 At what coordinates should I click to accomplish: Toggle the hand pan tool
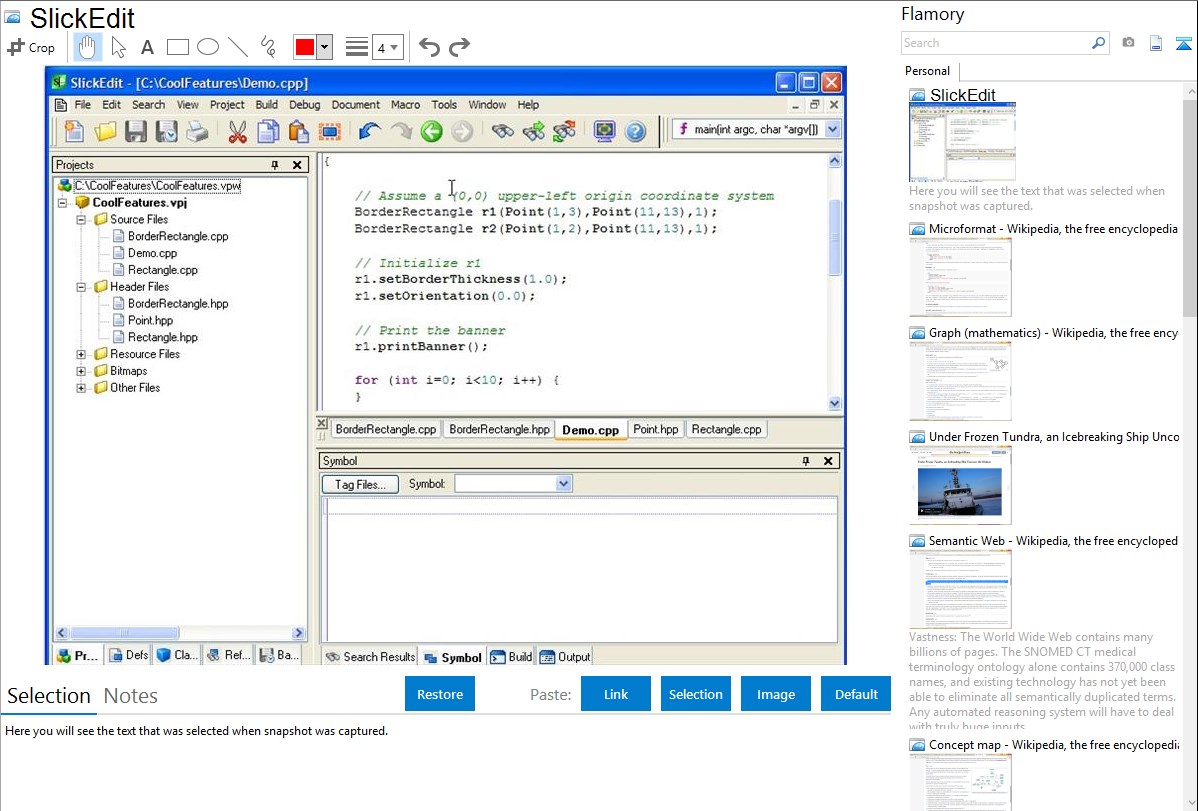click(88, 47)
